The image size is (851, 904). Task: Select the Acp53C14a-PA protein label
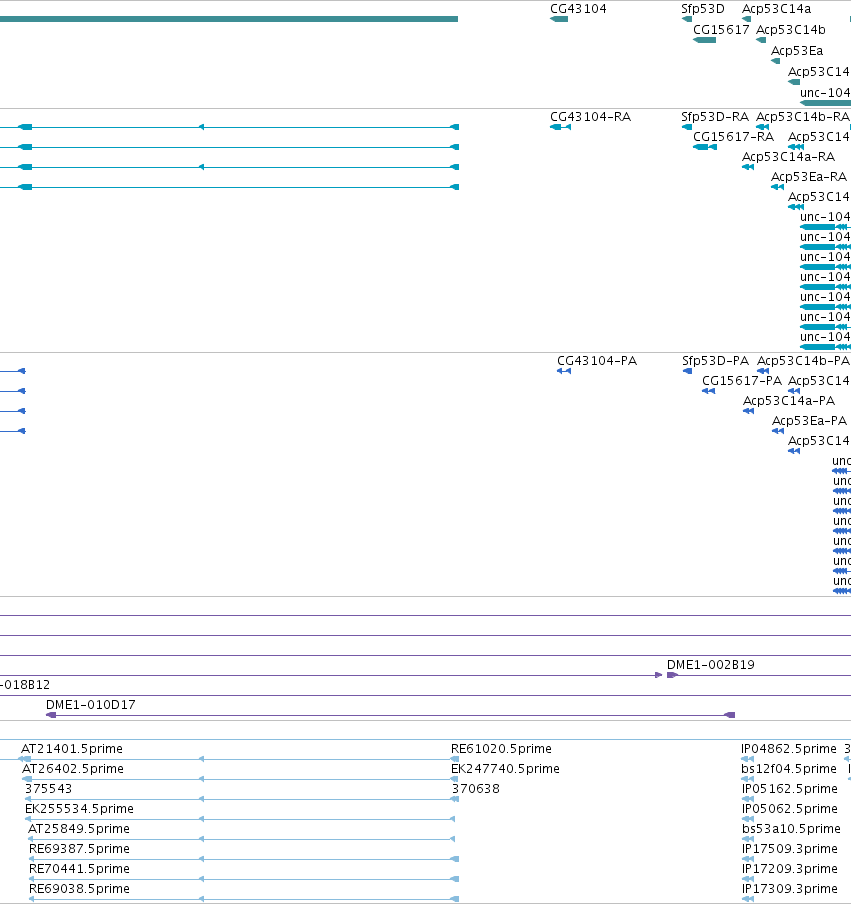click(x=789, y=400)
